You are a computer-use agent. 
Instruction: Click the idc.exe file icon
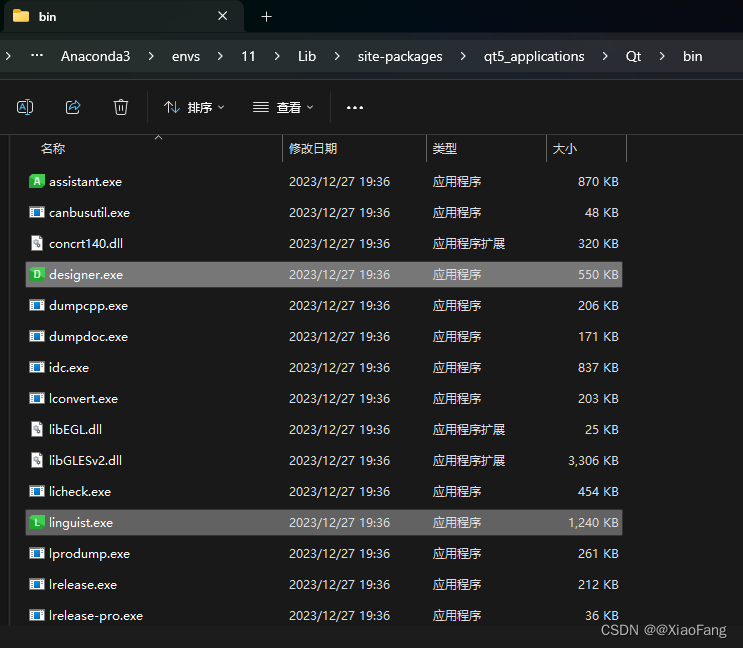[36, 368]
